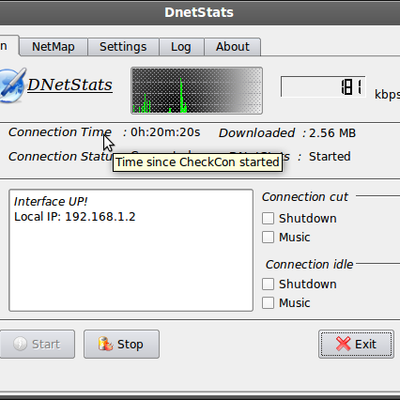400x400 pixels.
Task: Open the Log tab
Action: (181, 47)
